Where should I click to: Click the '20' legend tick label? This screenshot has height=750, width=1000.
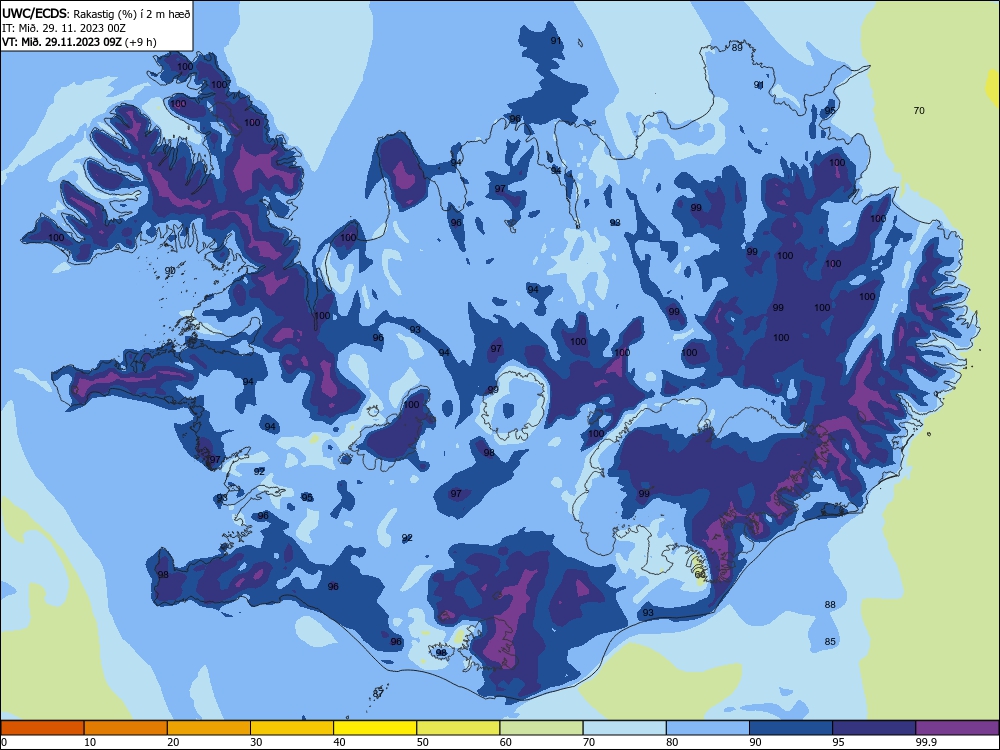[173, 742]
